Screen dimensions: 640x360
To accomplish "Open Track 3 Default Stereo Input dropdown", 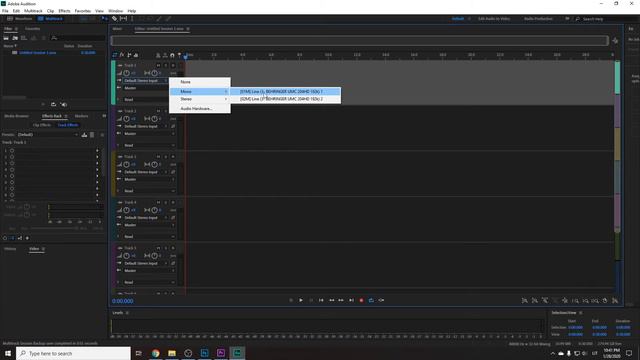I will click(145, 172).
